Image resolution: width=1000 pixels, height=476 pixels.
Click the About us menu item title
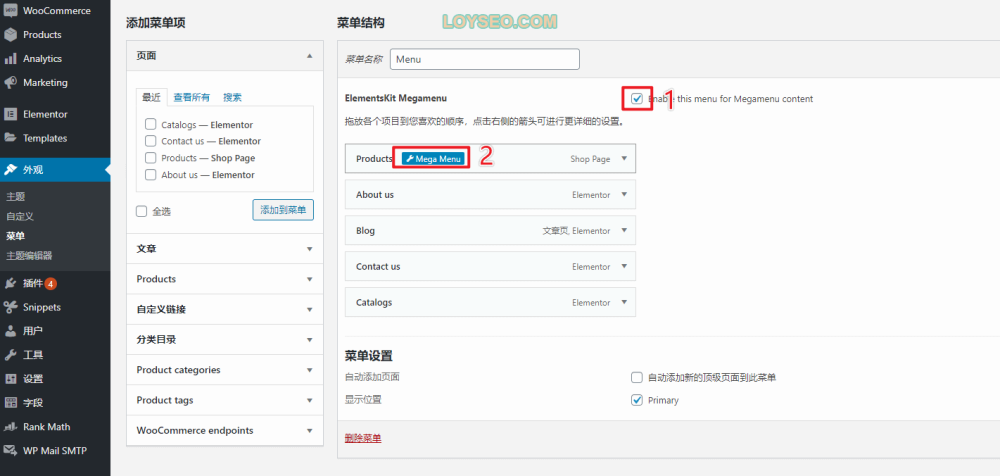pos(375,195)
